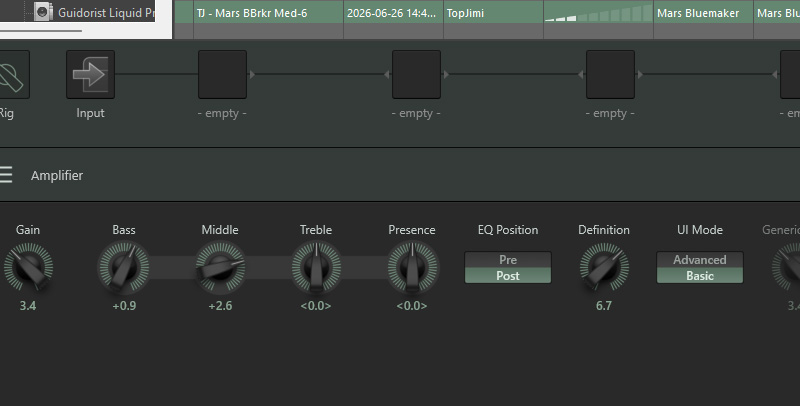The height and width of the screenshot is (406, 800).
Task: Switch EQ Position to Pre
Action: (508, 260)
